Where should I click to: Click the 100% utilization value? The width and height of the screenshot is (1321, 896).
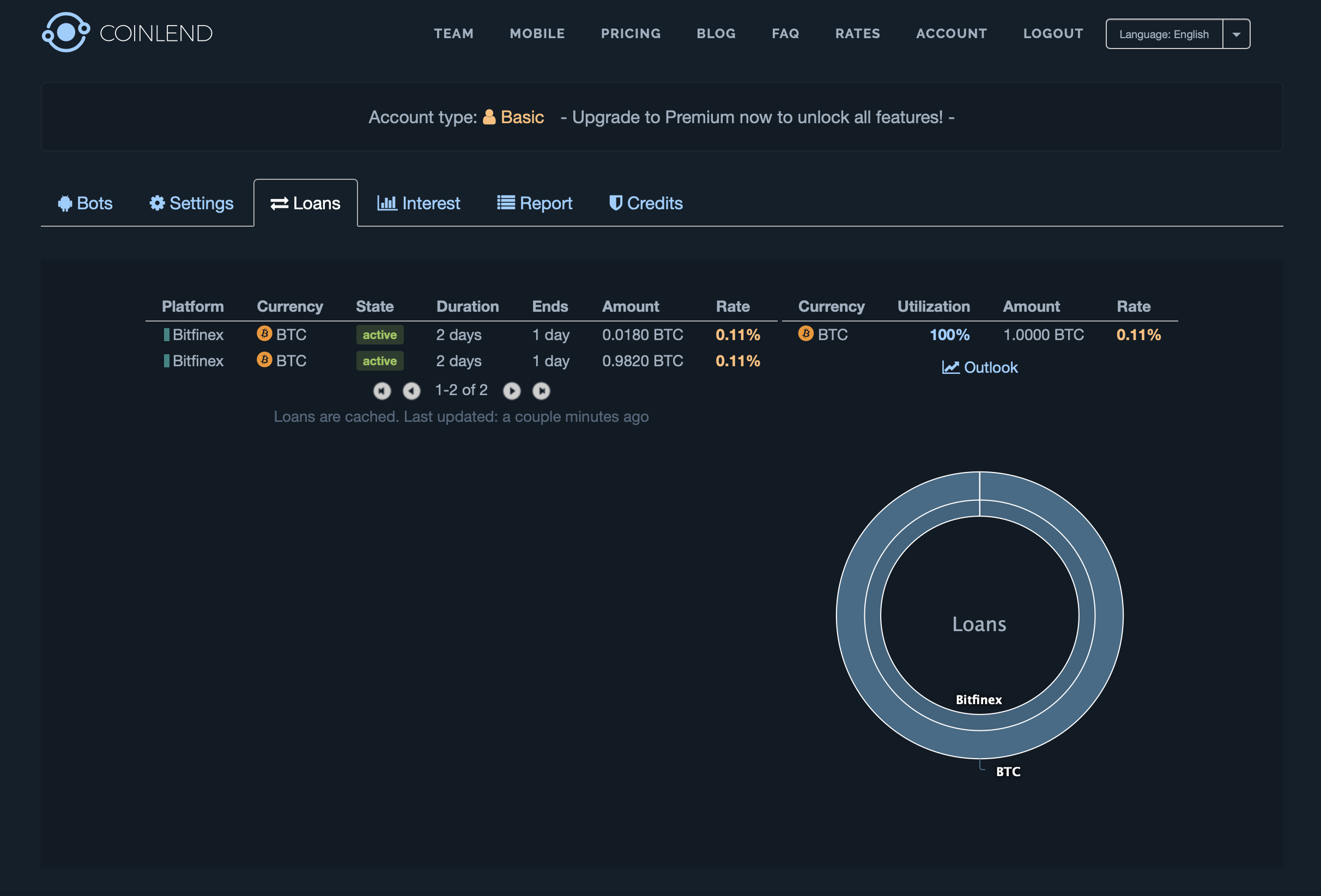(x=949, y=334)
